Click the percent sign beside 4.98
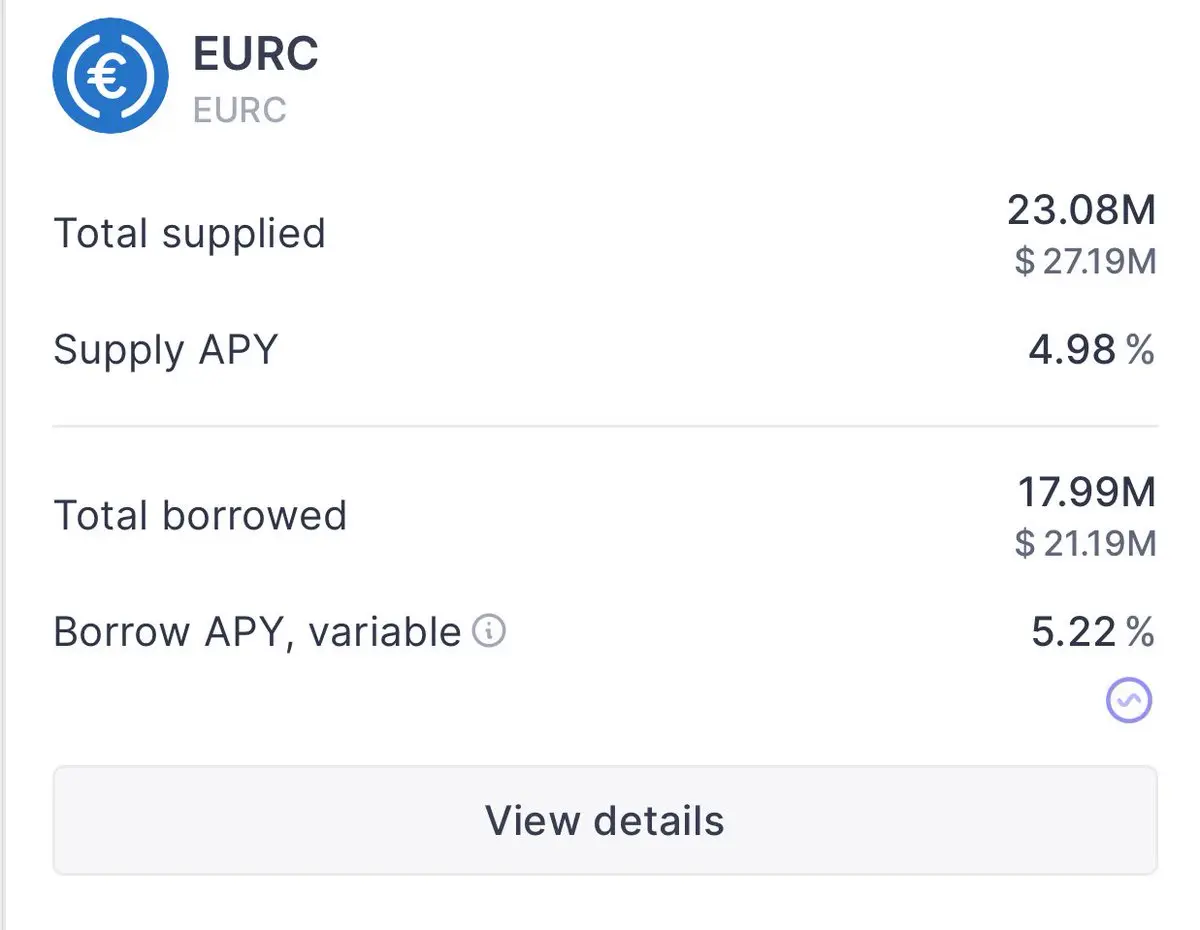The image size is (1200, 930). [x=1140, y=350]
